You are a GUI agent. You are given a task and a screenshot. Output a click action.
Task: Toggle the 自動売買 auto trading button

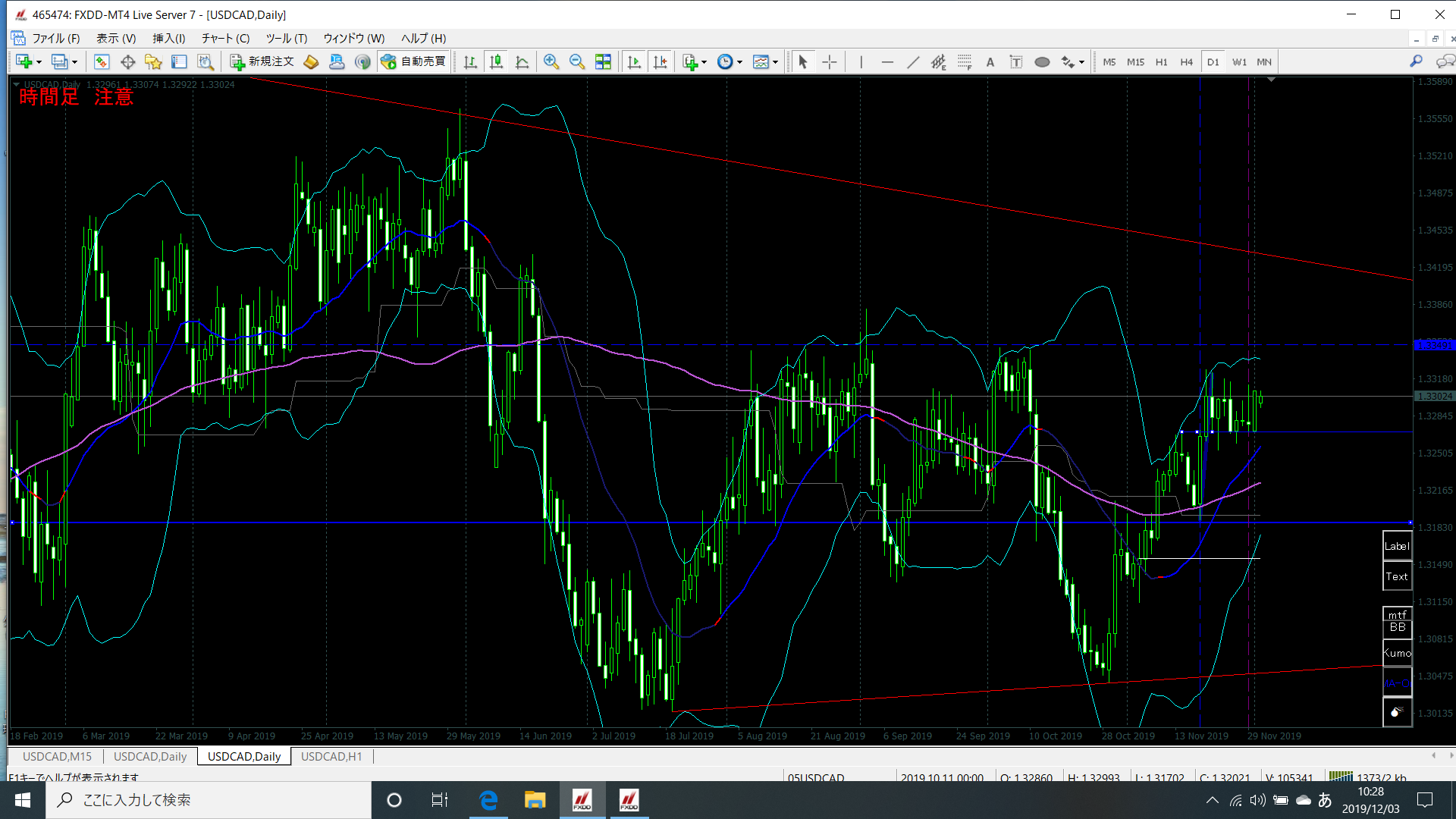414,62
